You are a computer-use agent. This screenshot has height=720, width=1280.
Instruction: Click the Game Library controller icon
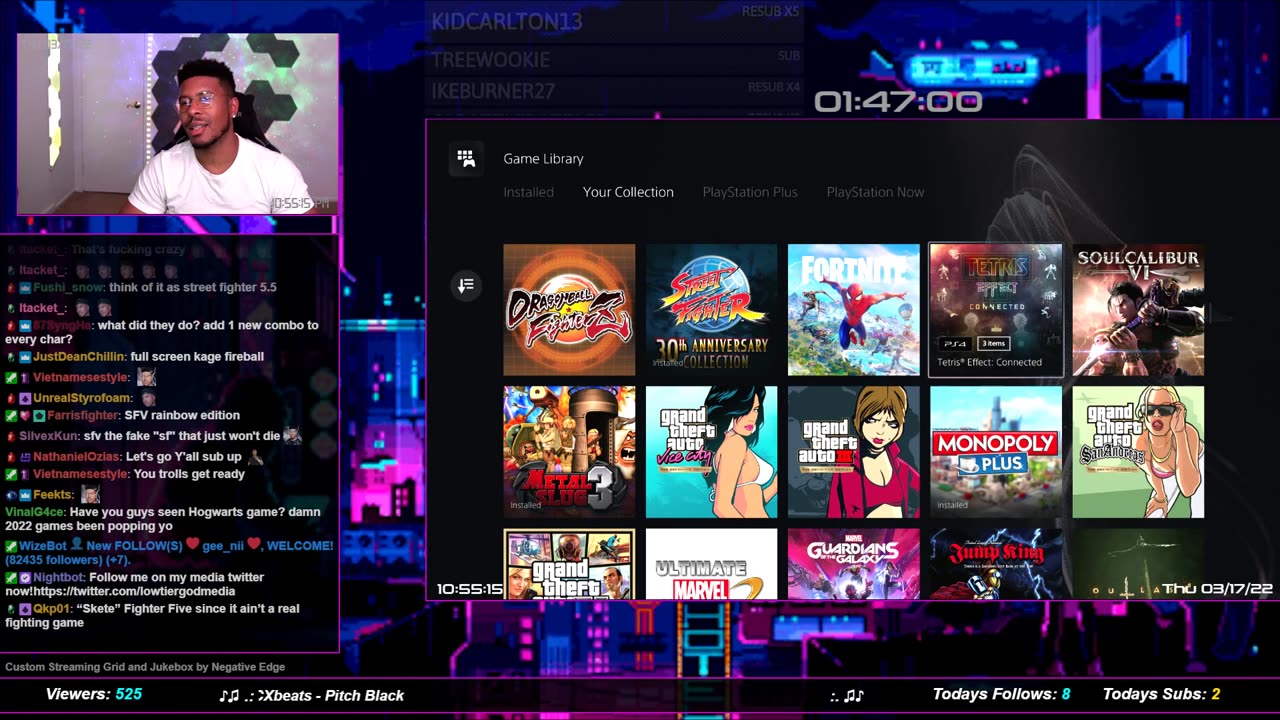tap(466, 158)
